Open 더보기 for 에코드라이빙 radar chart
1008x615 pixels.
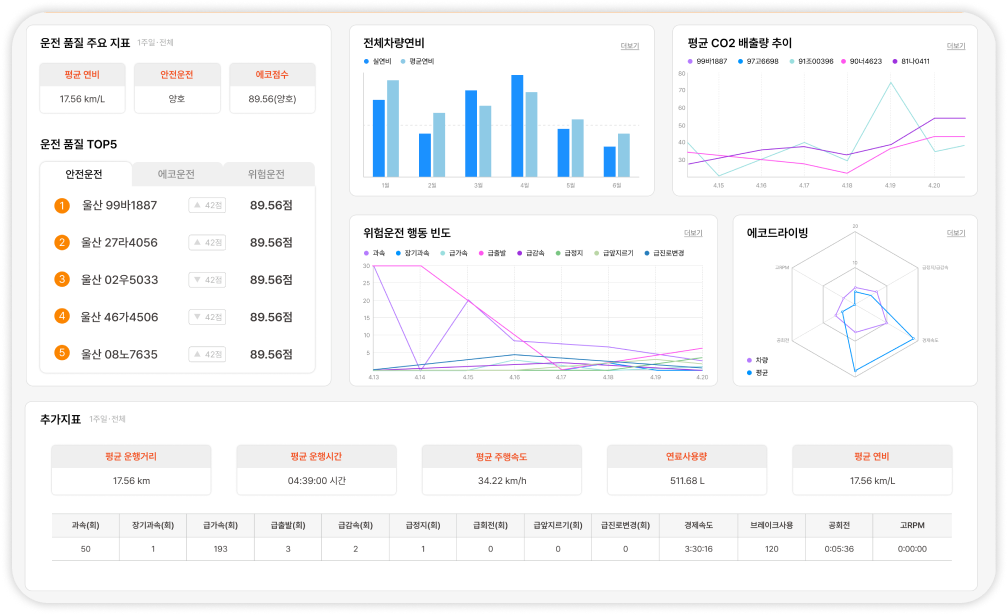click(x=956, y=233)
